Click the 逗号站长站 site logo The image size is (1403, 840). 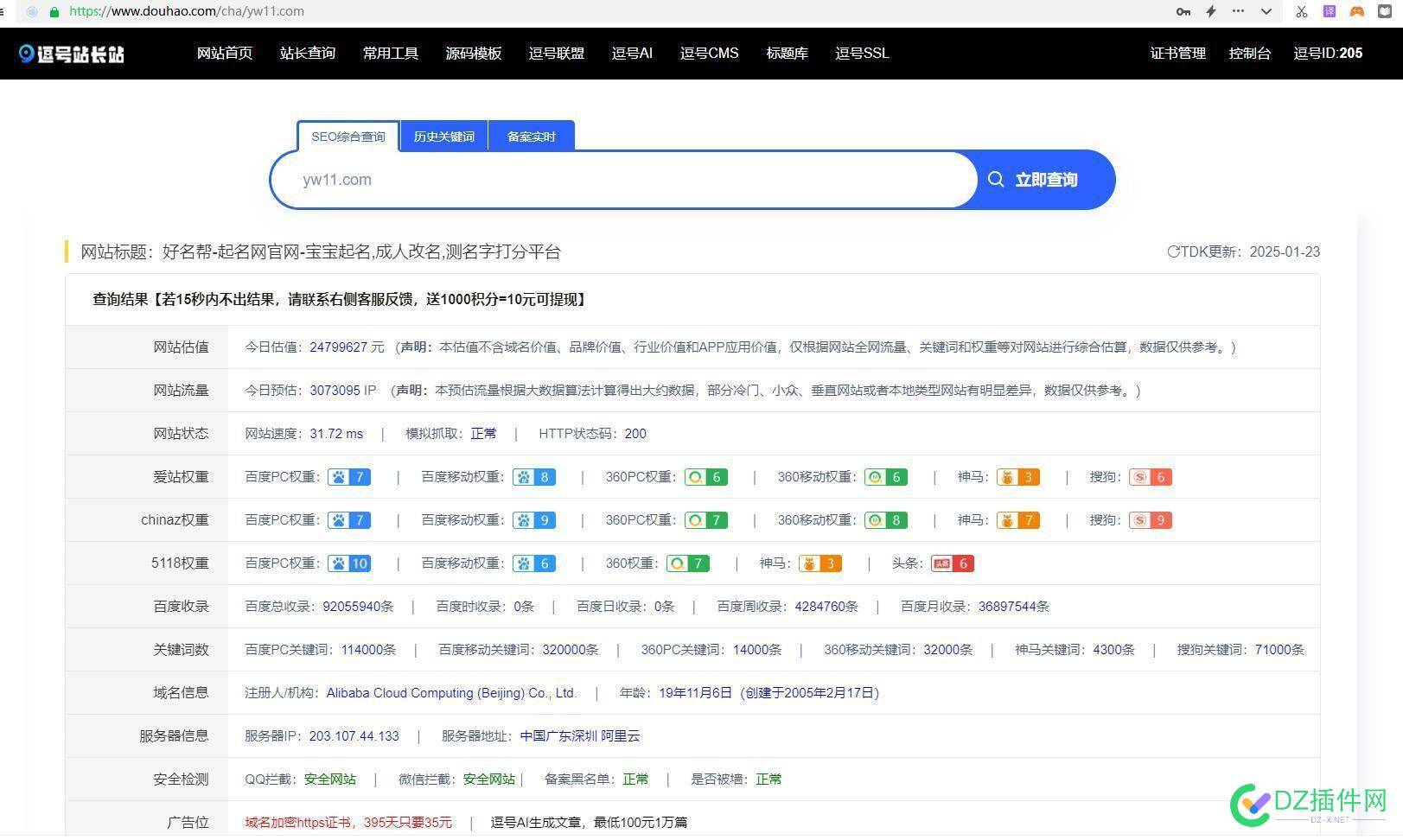point(72,54)
